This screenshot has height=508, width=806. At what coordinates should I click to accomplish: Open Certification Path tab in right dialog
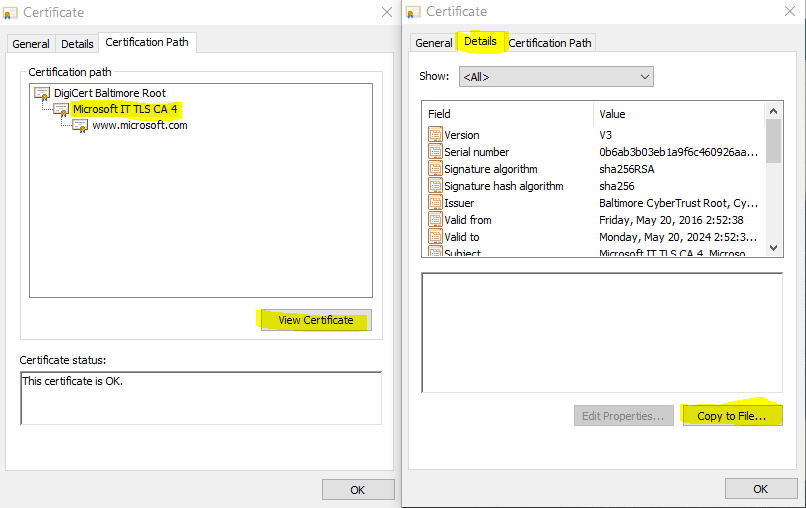(550, 43)
